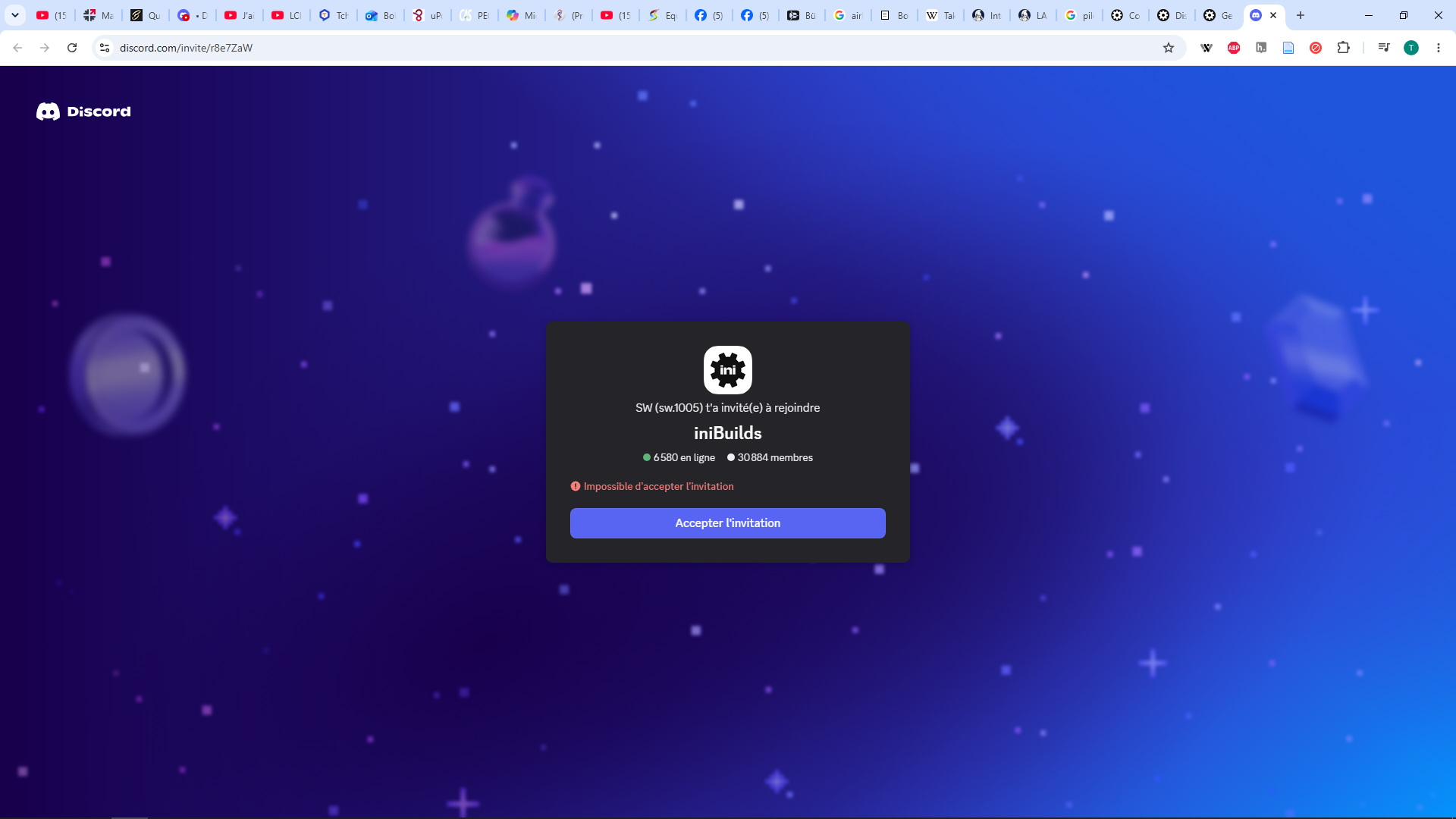Viewport: 1456px width, 819px height.
Task: Click 'SW (sw.1005) t'a invité(e) à rejoindre' text
Action: pos(727,408)
